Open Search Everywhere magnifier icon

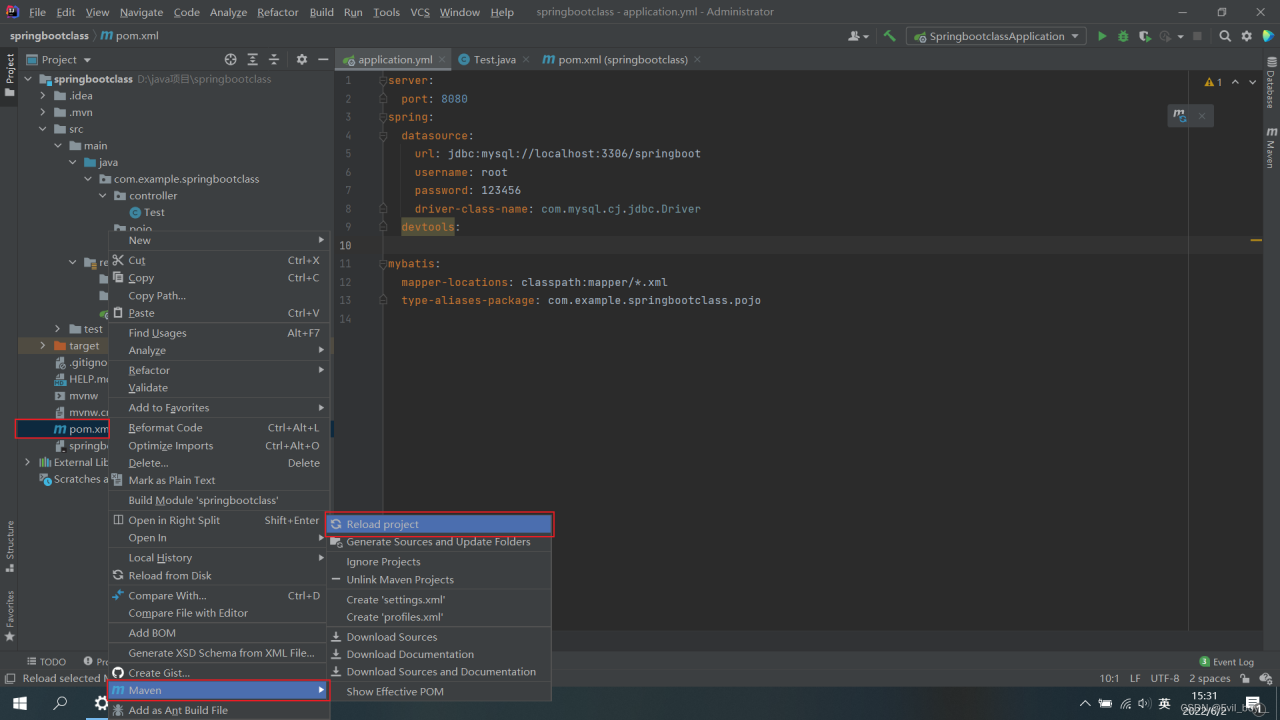[x=1225, y=36]
